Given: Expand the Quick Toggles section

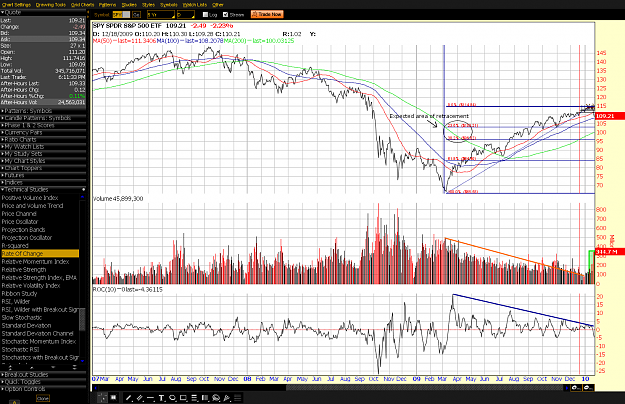Looking at the screenshot, I should tap(43, 382).
